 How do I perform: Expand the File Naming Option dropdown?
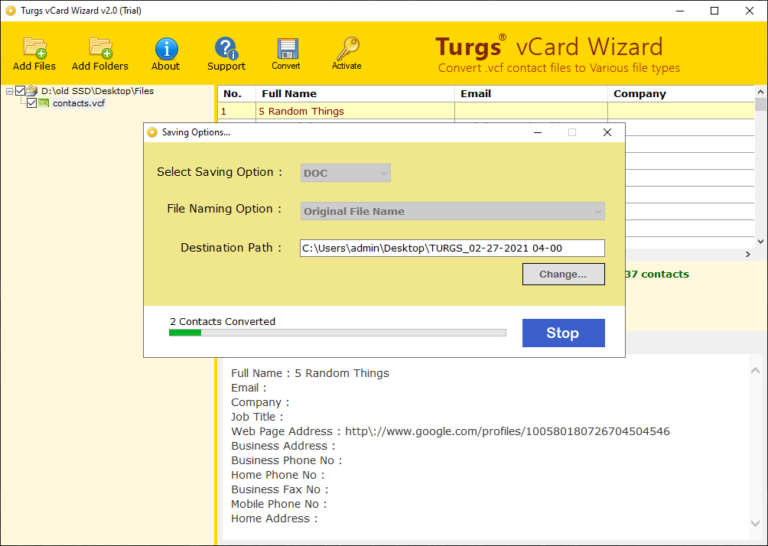point(452,211)
